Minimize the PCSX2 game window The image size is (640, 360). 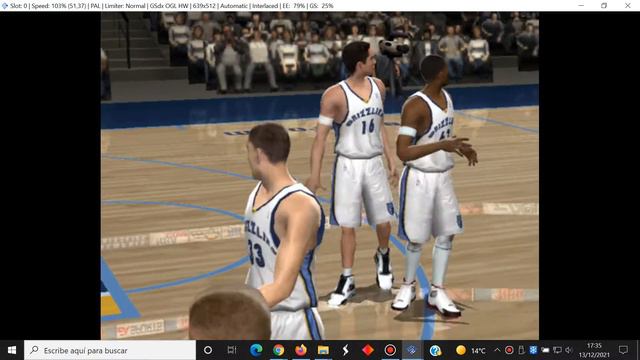coord(581,6)
